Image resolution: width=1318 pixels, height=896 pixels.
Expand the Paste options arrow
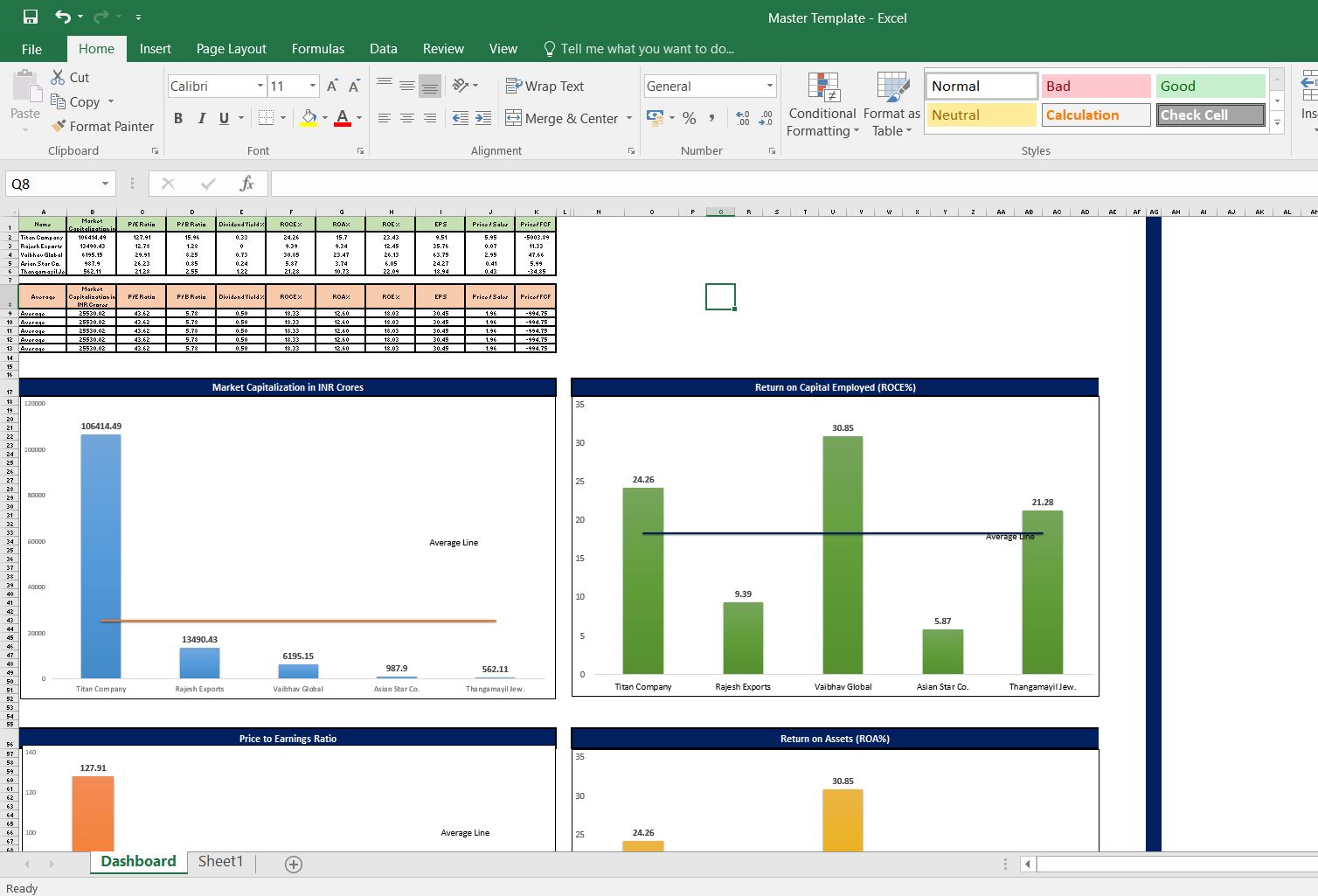(x=25, y=129)
